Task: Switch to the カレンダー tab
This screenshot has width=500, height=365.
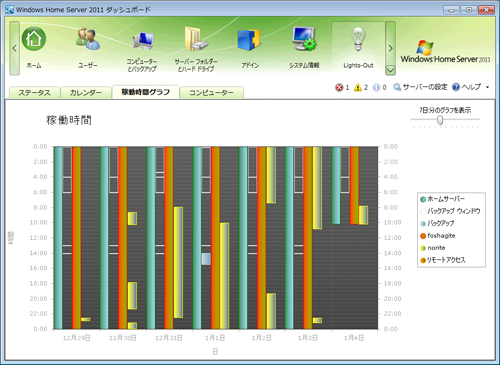Action: coord(86,93)
